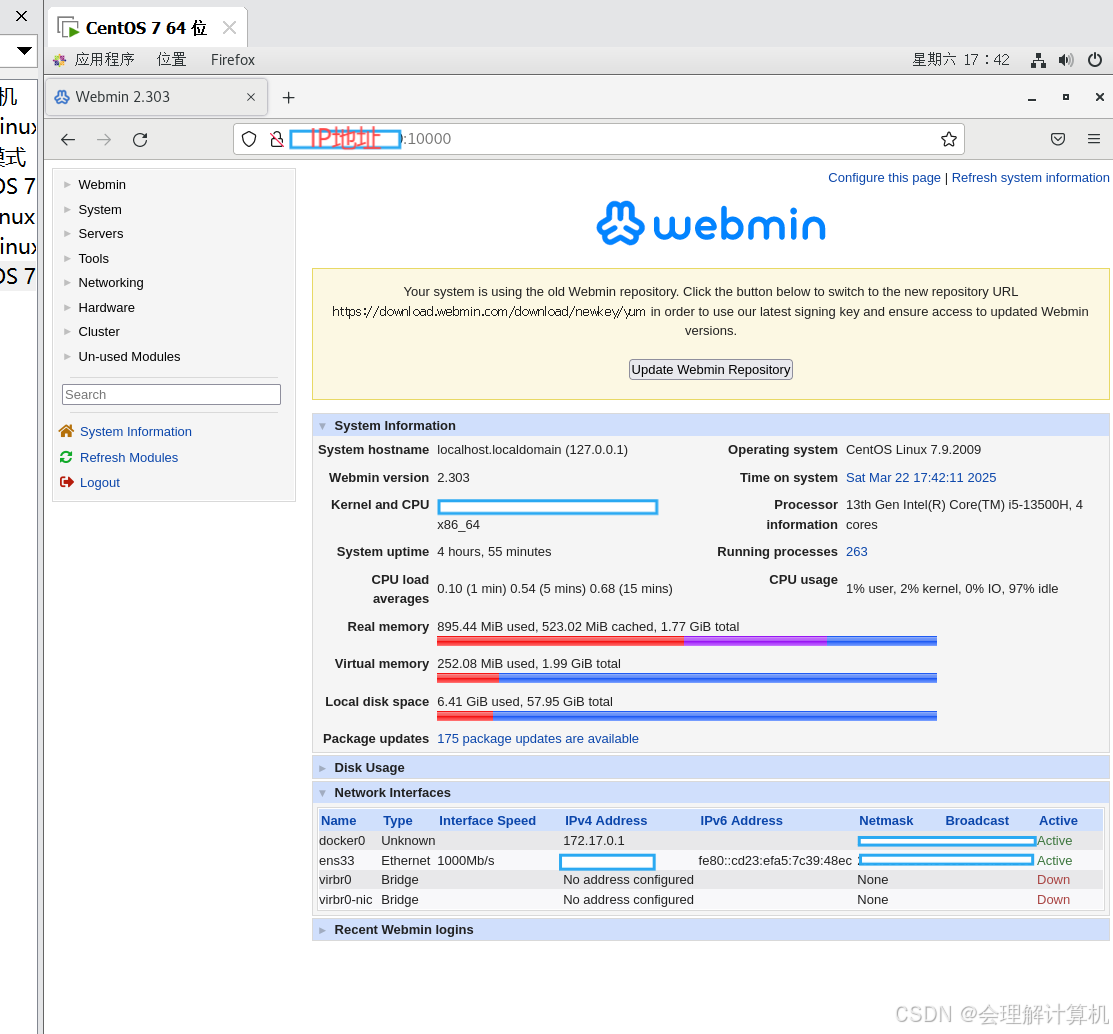Collapse the System Information section

(322, 425)
